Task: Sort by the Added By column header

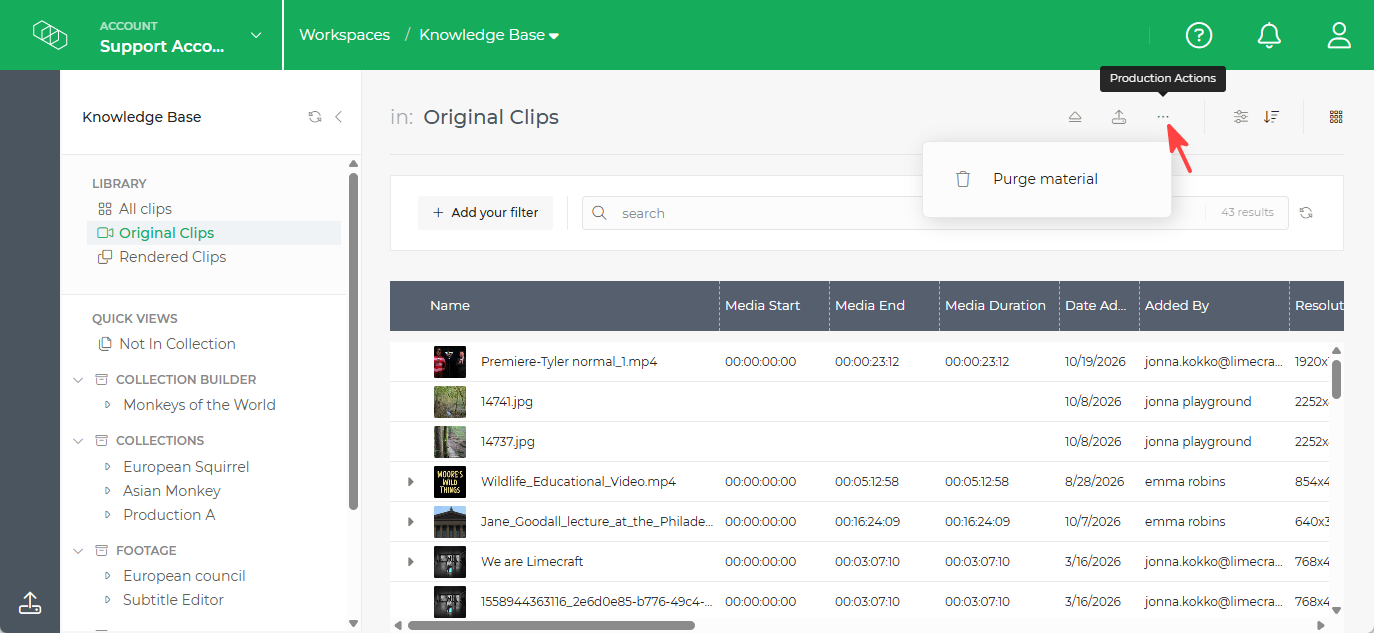Action: coord(1177,306)
